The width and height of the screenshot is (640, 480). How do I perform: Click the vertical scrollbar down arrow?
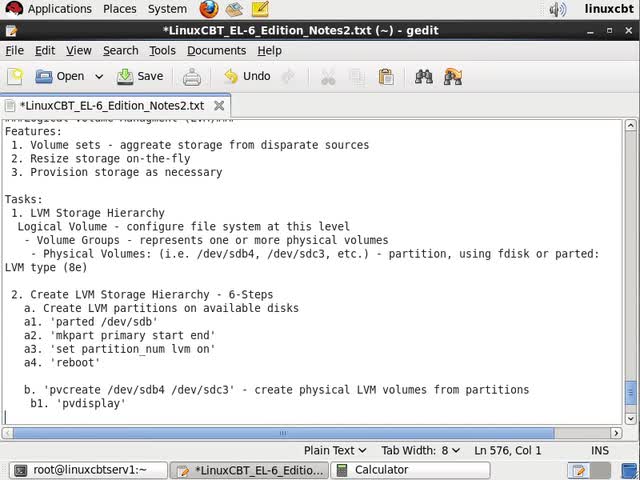[631, 419]
